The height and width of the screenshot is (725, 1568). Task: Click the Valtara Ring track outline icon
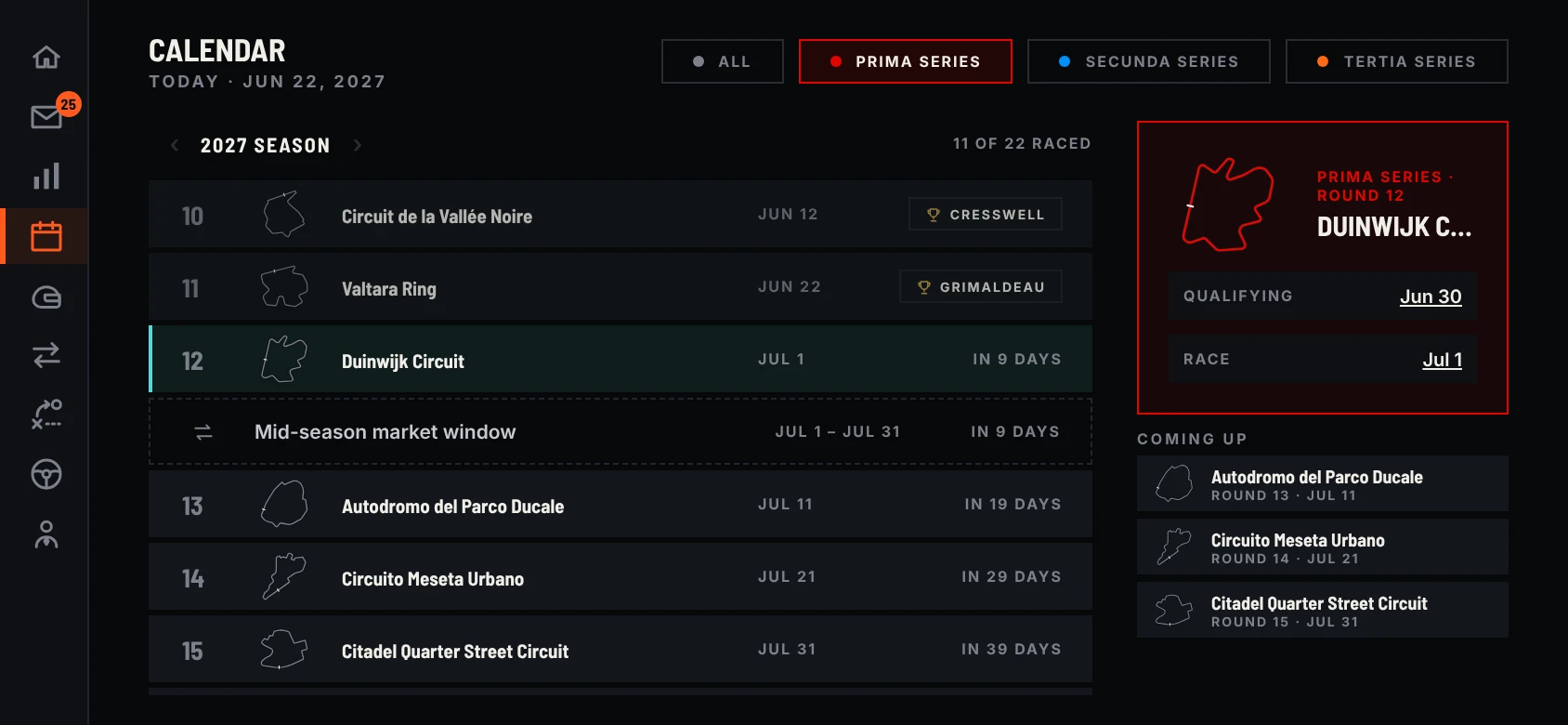284,286
